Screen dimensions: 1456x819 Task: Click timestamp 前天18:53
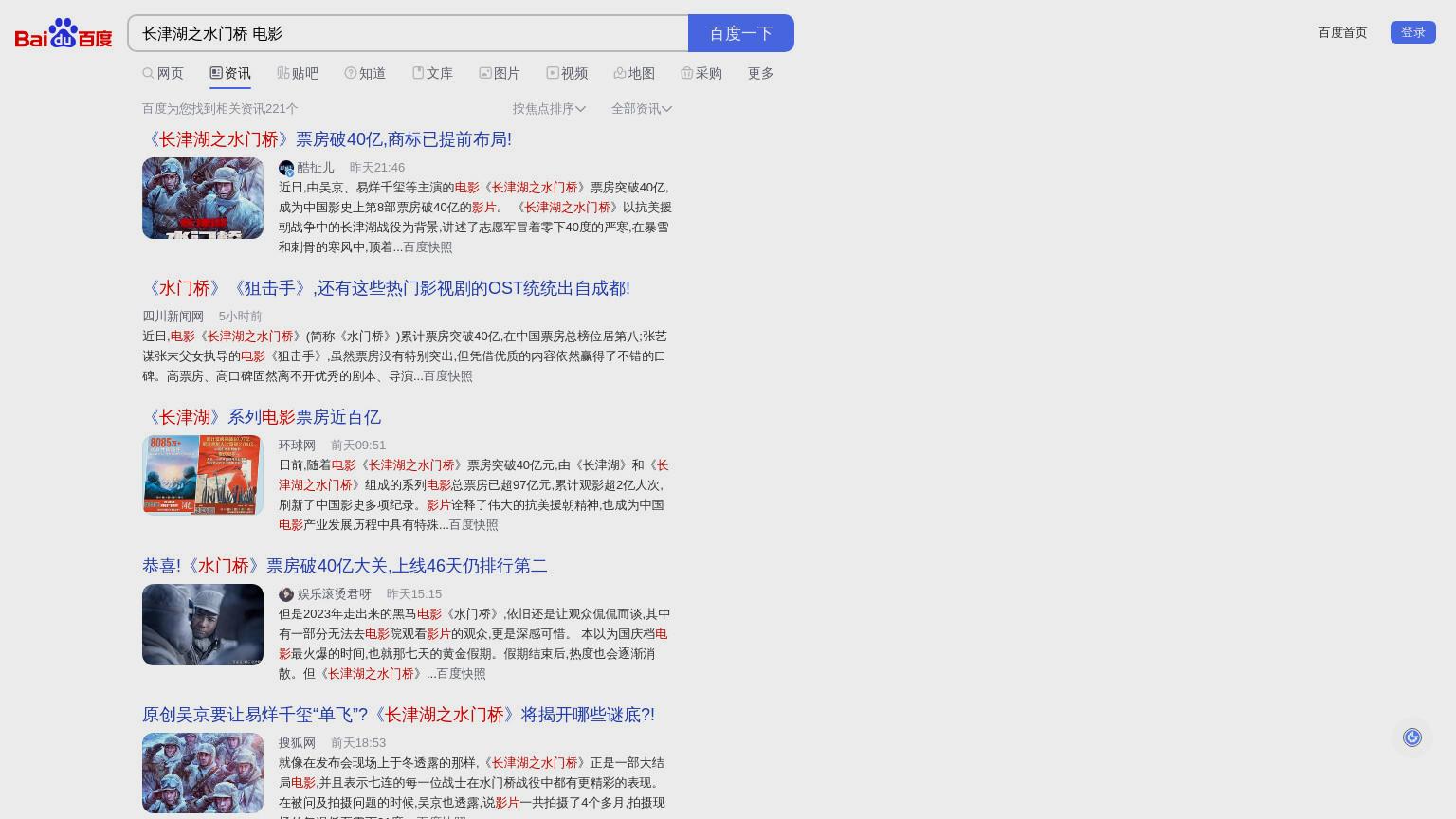(358, 742)
